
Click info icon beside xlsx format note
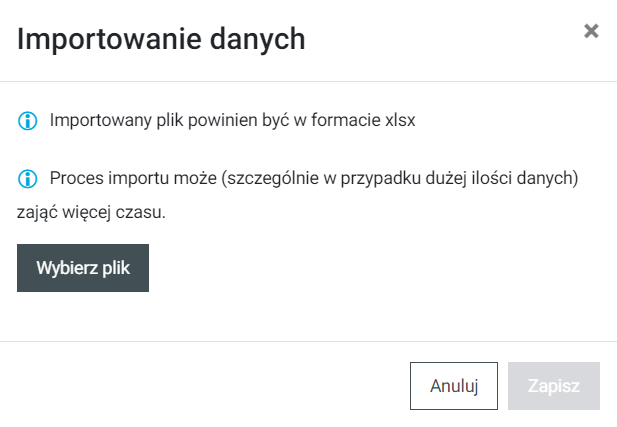[27, 122]
